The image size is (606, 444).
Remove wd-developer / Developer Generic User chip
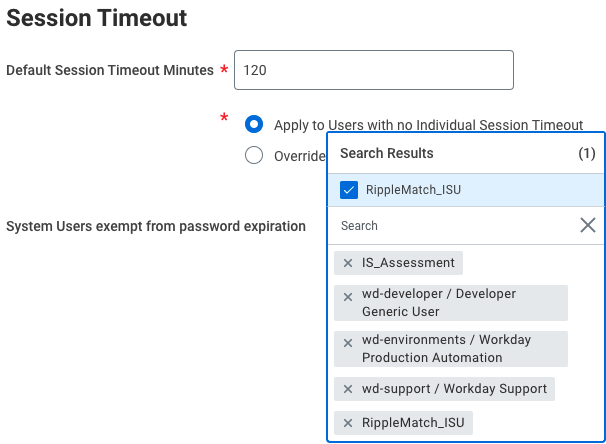pyautogui.click(x=348, y=297)
